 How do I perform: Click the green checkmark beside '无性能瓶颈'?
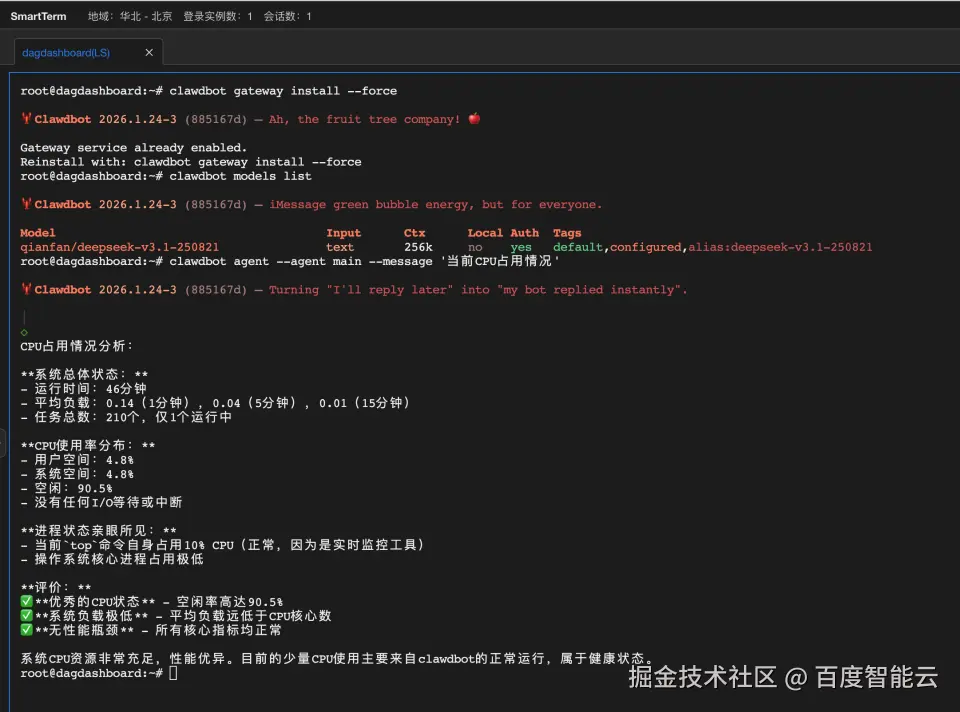[26, 629]
